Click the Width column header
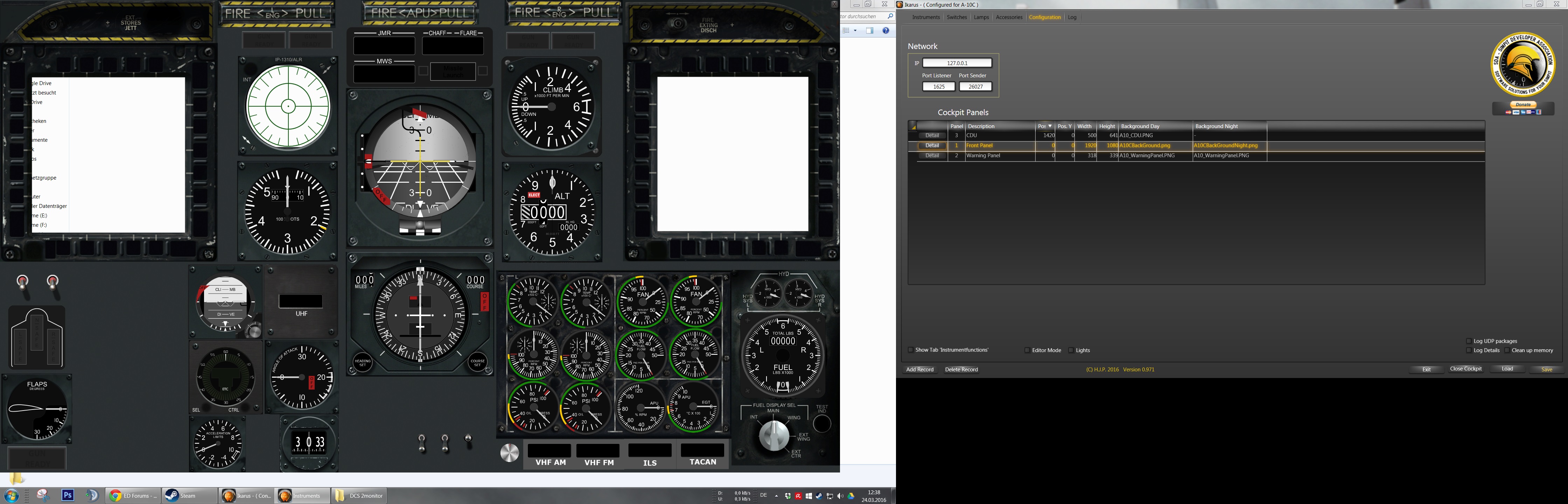 pyautogui.click(x=1086, y=126)
